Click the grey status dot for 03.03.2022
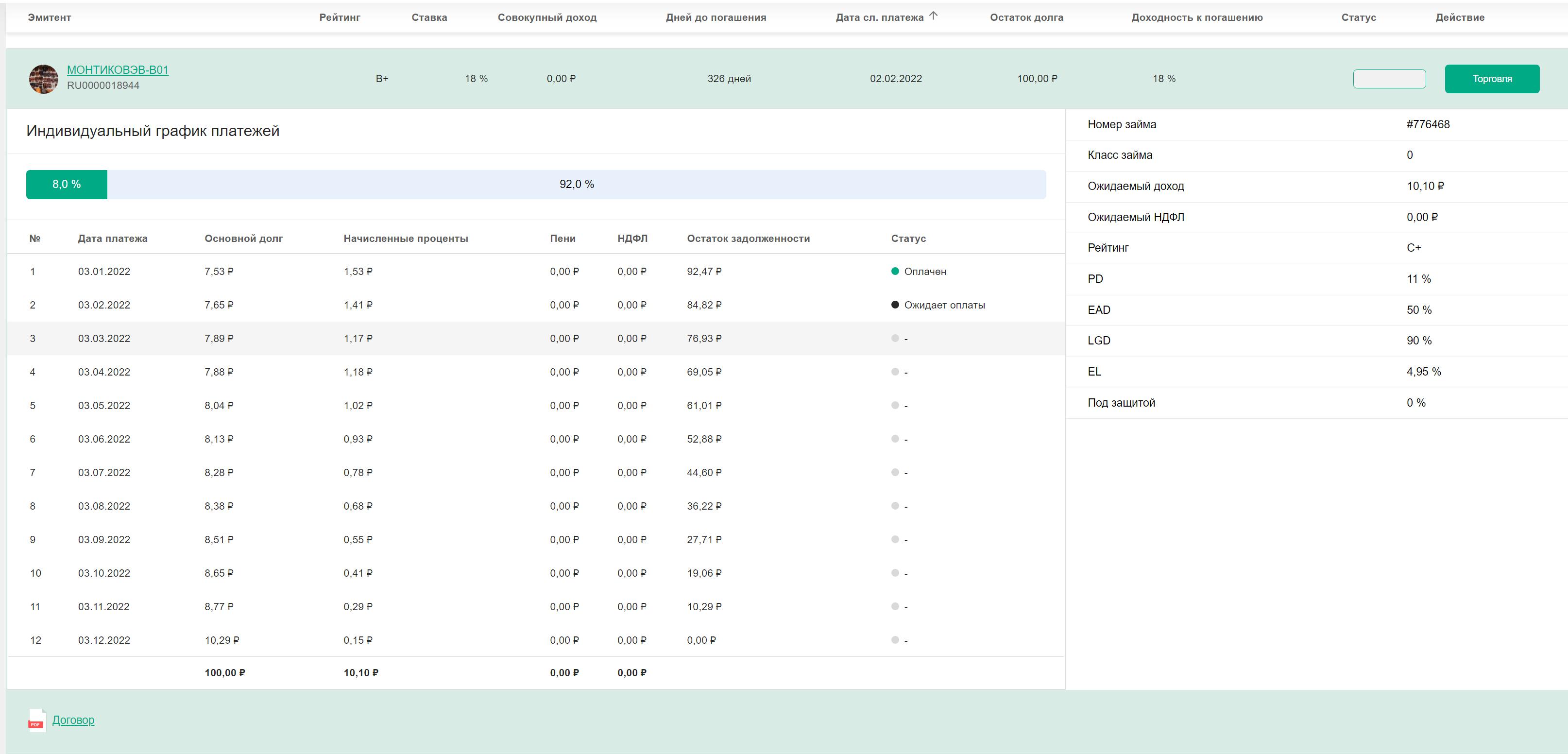The width and height of the screenshot is (1568, 754). coord(895,338)
